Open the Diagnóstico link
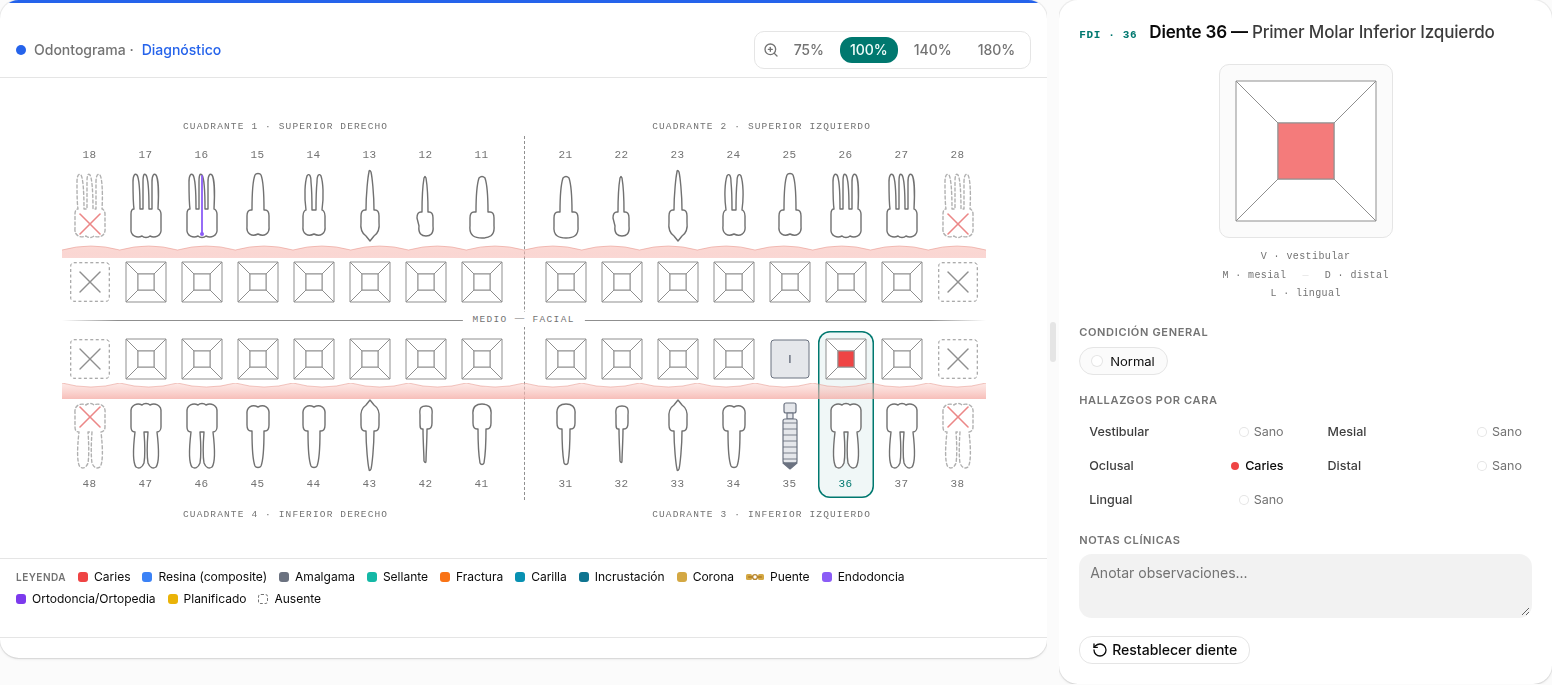 181,50
